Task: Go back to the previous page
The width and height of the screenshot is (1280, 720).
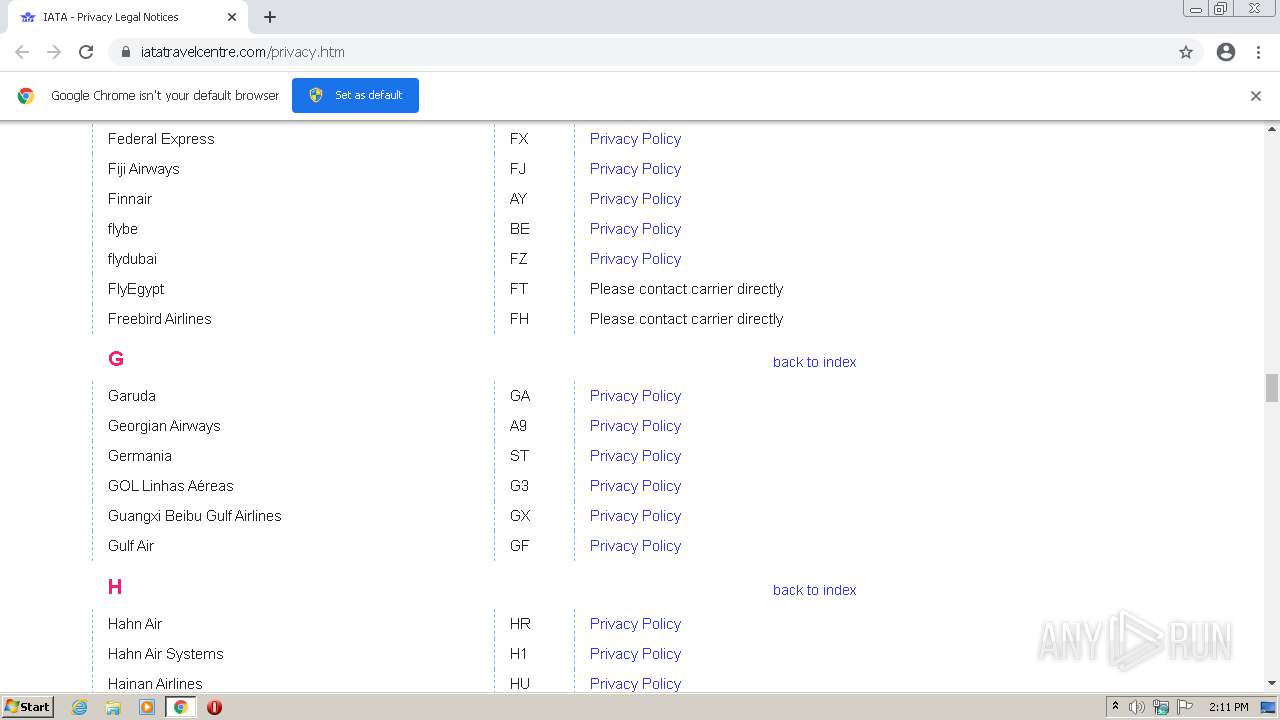Action: coord(22,52)
